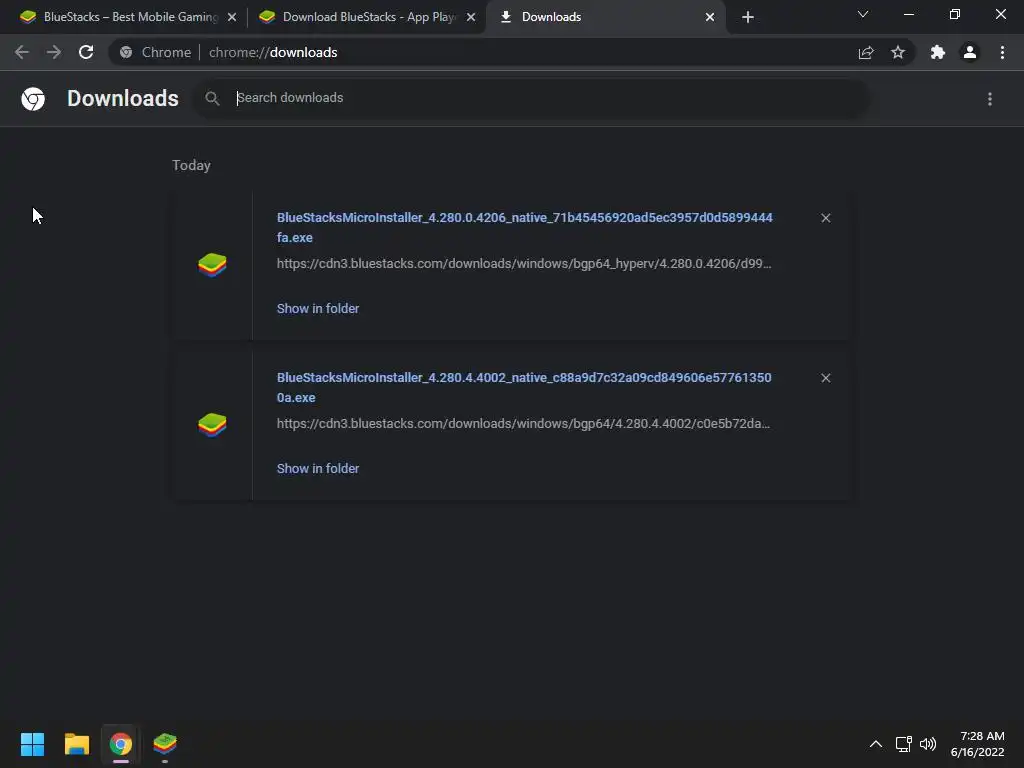
Task: Open Downloads page more actions menu
Action: tap(990, 99)
